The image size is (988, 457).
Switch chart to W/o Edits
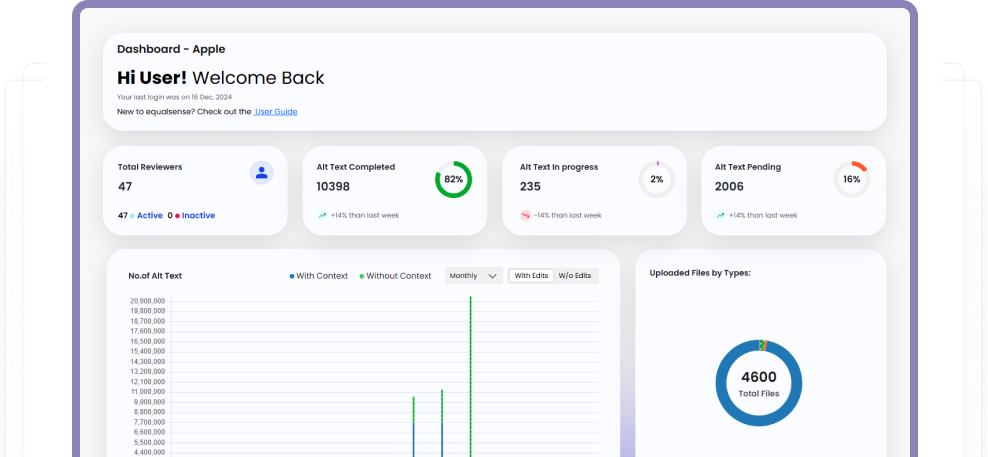[x=575, y=276]
